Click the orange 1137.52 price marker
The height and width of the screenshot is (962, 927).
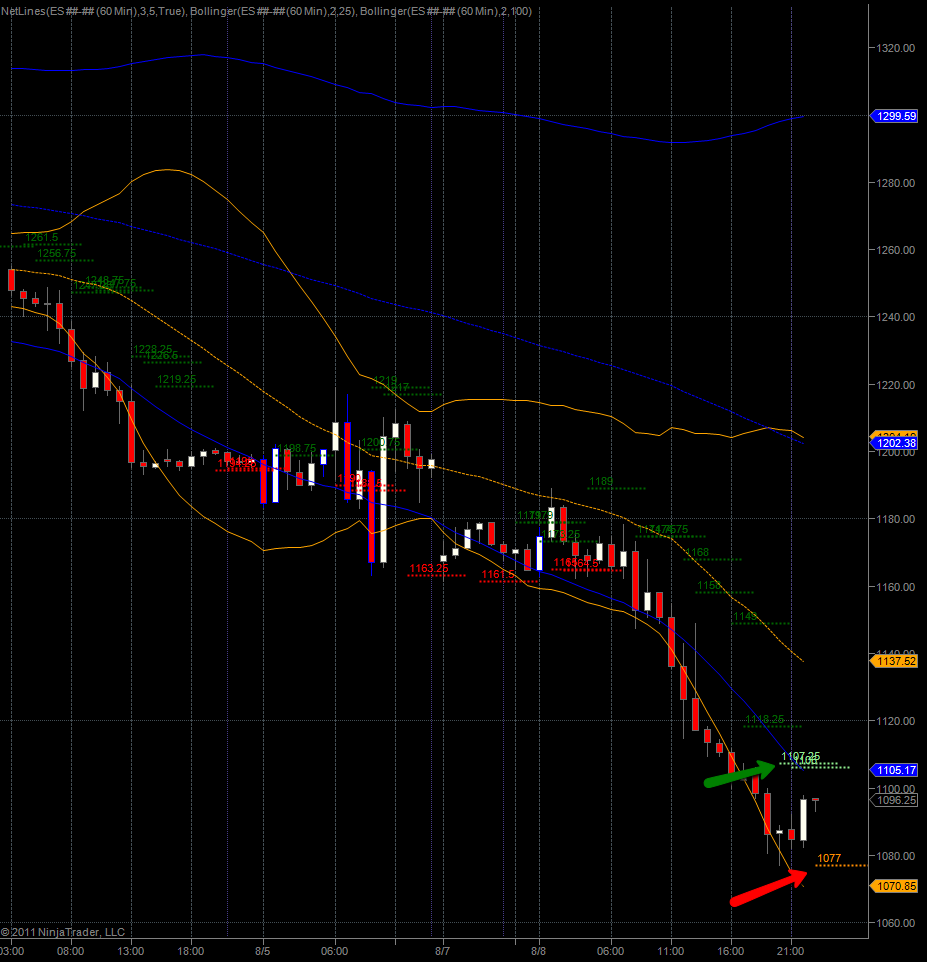click(x=895, y=661)
